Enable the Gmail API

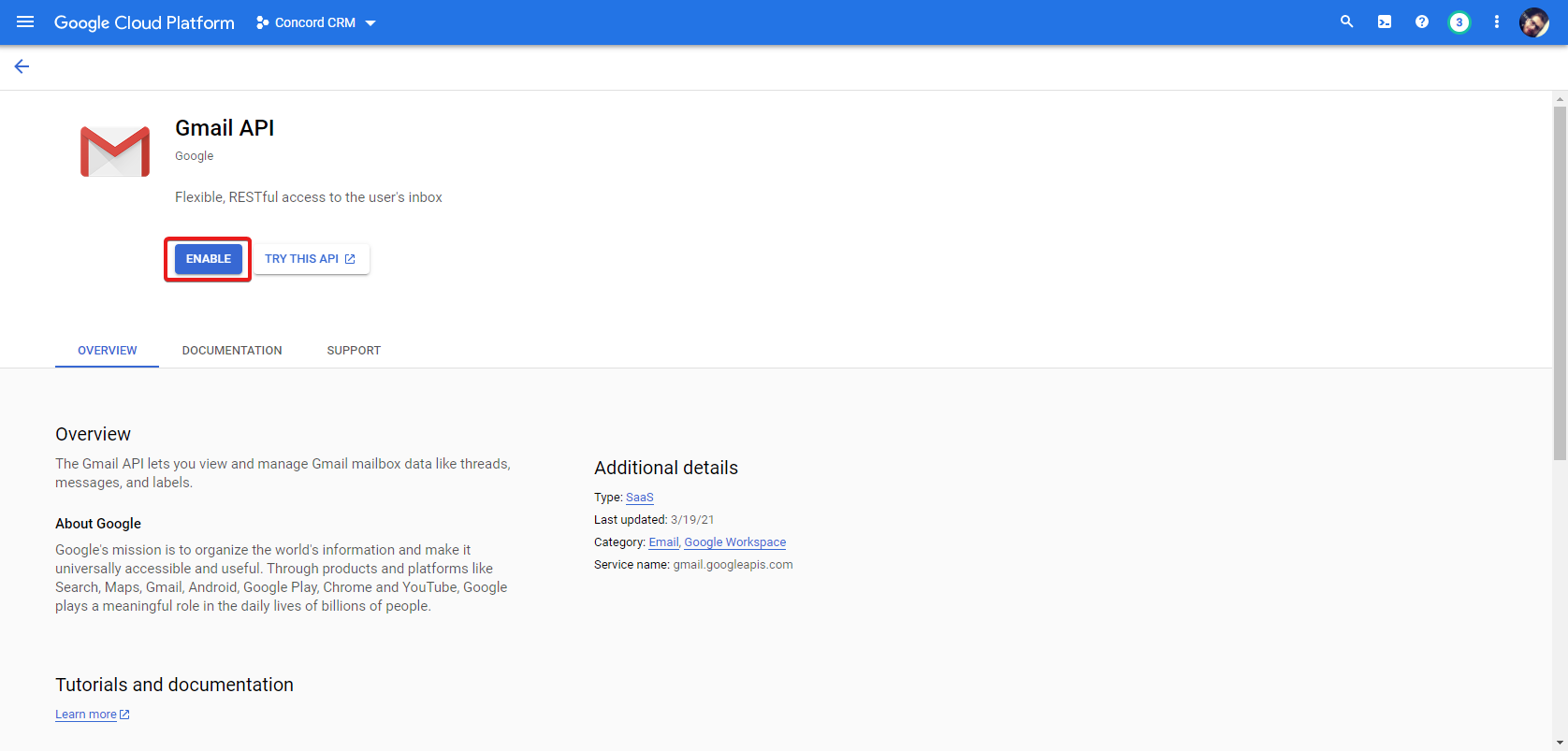click(x=208, y=259)
